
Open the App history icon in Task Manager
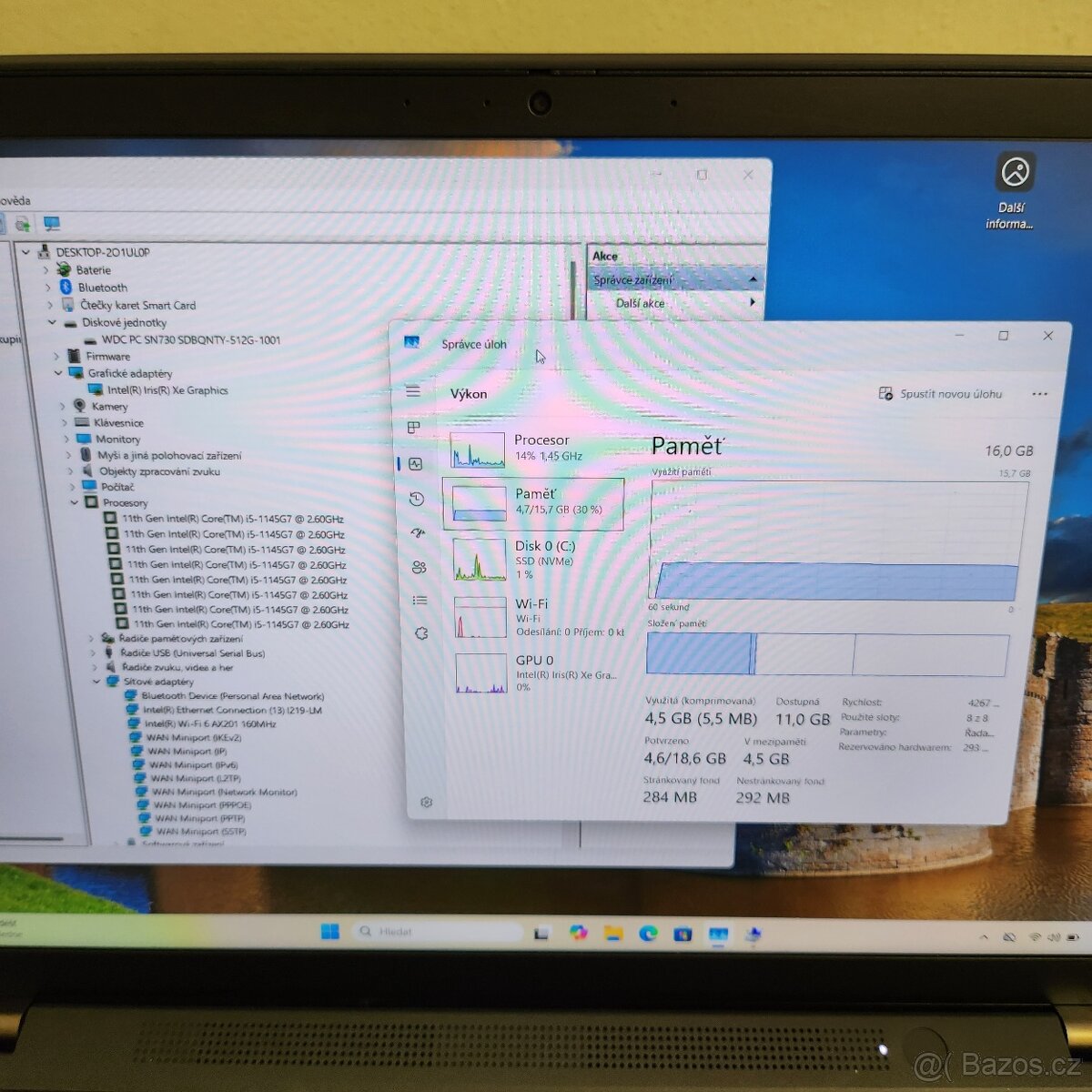pyautogui.click(x=417, y=499)
